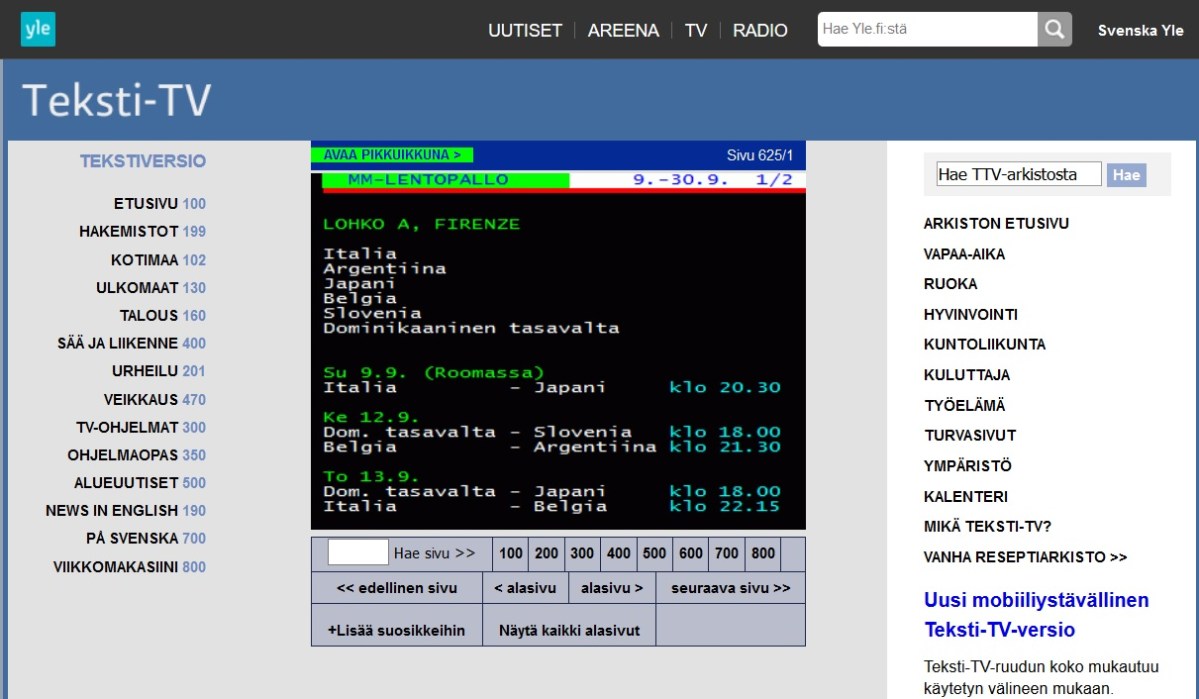
Task: Select the alasivu > subpage button
Action: point(612,588)
